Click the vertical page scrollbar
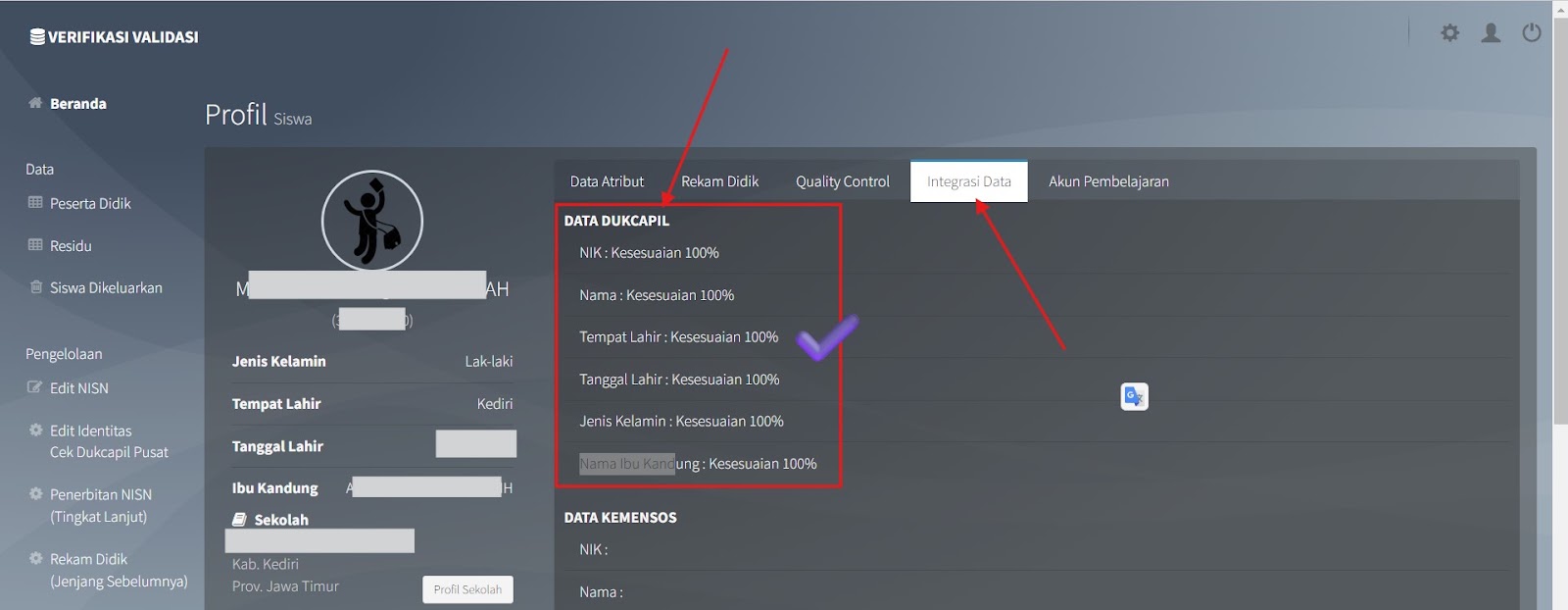1568x610 pixels. coord(1560,222)
